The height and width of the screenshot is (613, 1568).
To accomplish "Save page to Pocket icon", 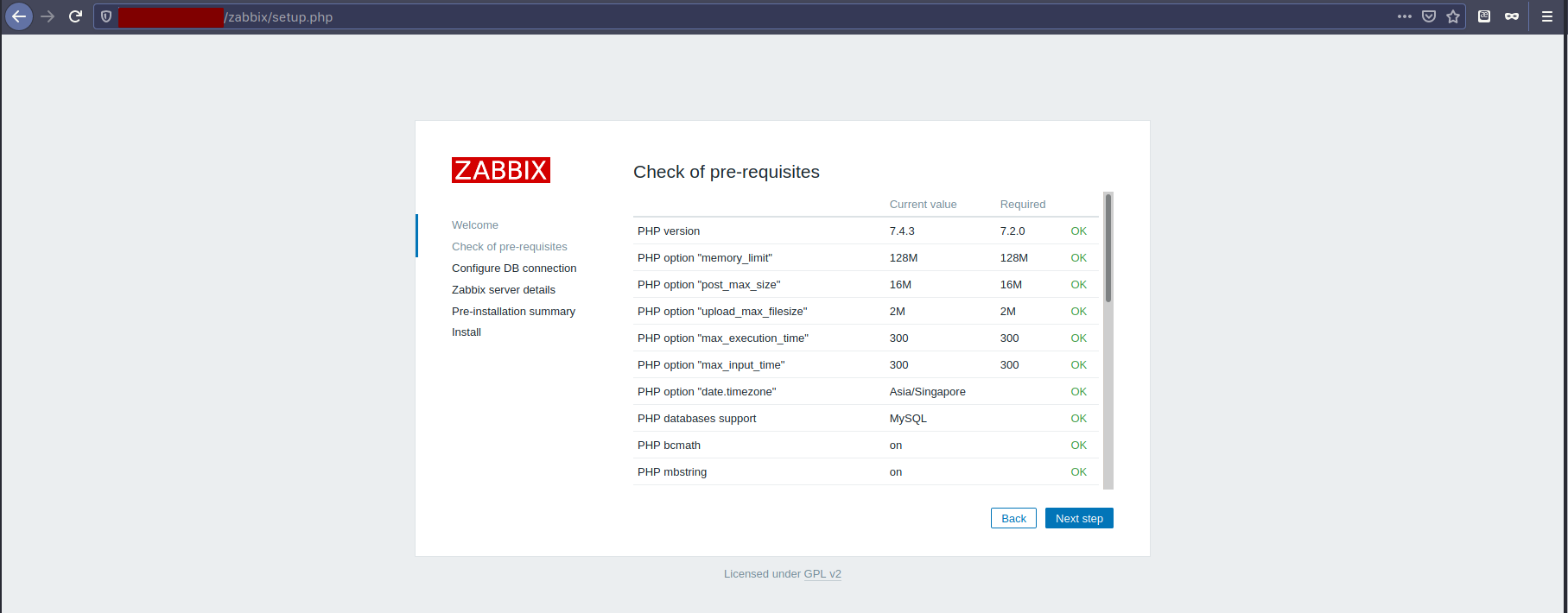I will click(x=1429, y=16).
